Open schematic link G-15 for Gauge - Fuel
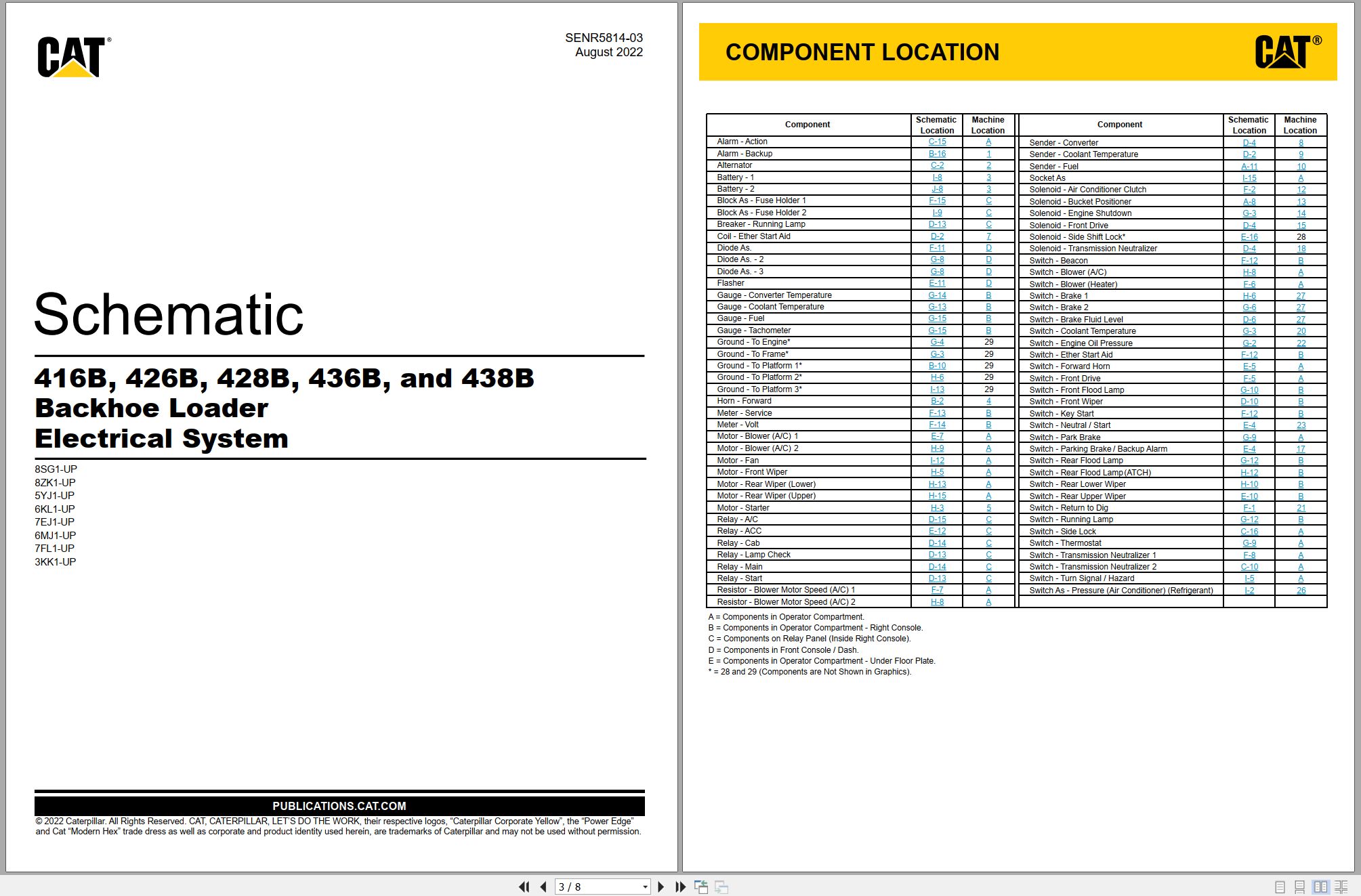The image size is (1361, 896). tap(937, 318)
